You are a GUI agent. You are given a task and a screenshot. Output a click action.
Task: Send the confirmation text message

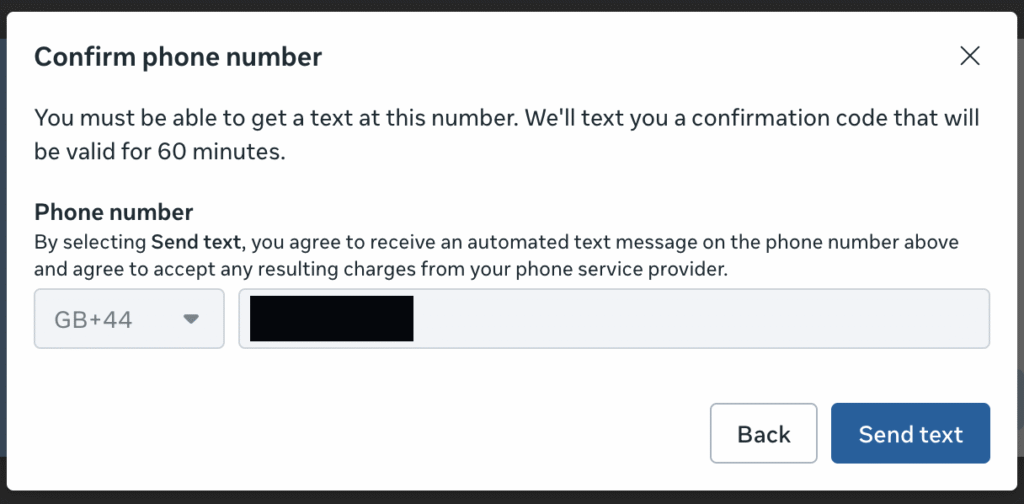tap(910, 434)
